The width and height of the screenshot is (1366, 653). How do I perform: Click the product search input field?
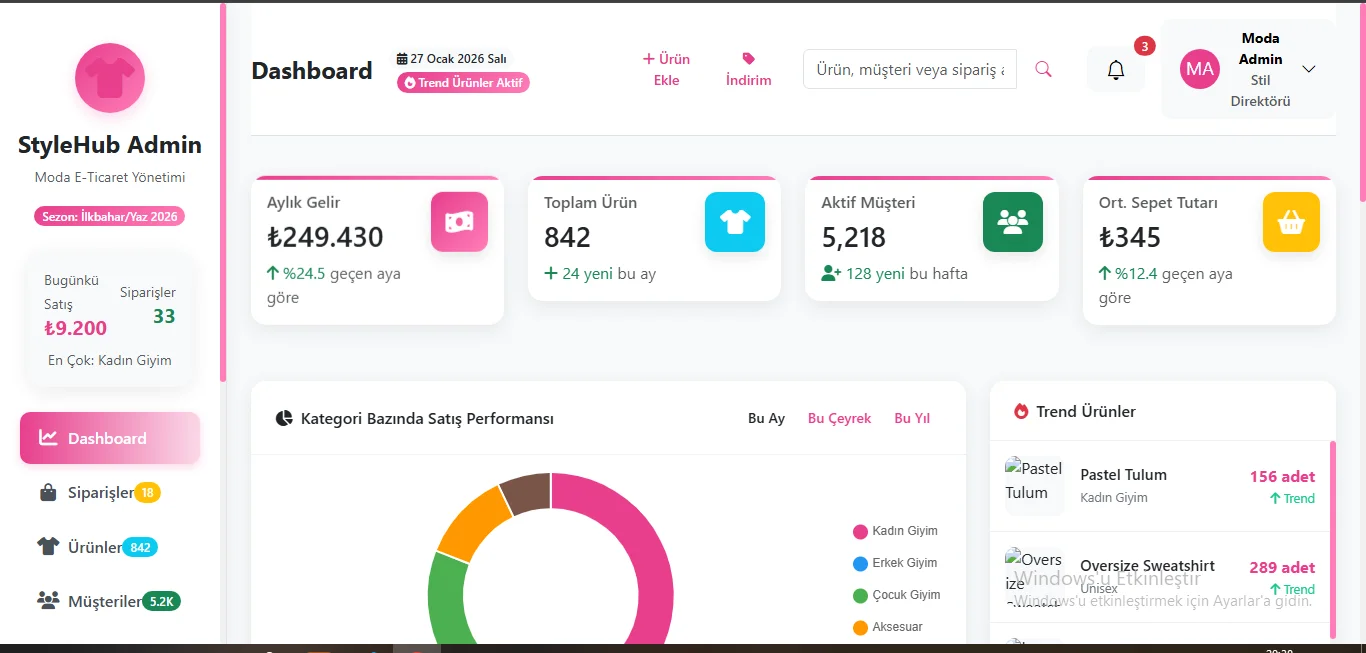[x=909, y=69]
